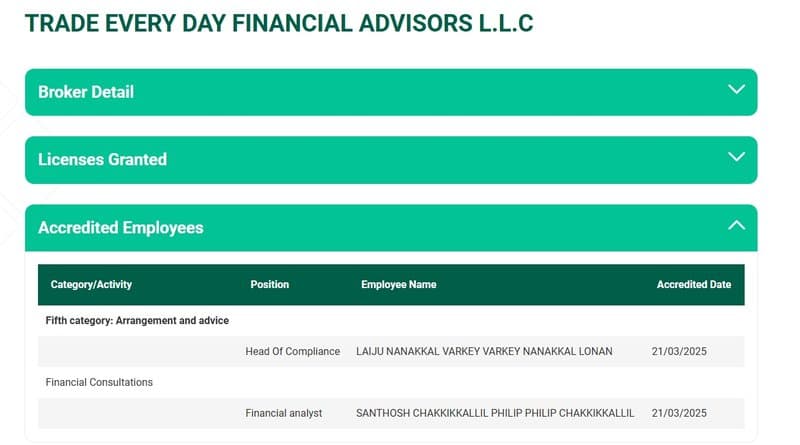
Task: Click the Accredited Date column header
Action: [693, 284]
